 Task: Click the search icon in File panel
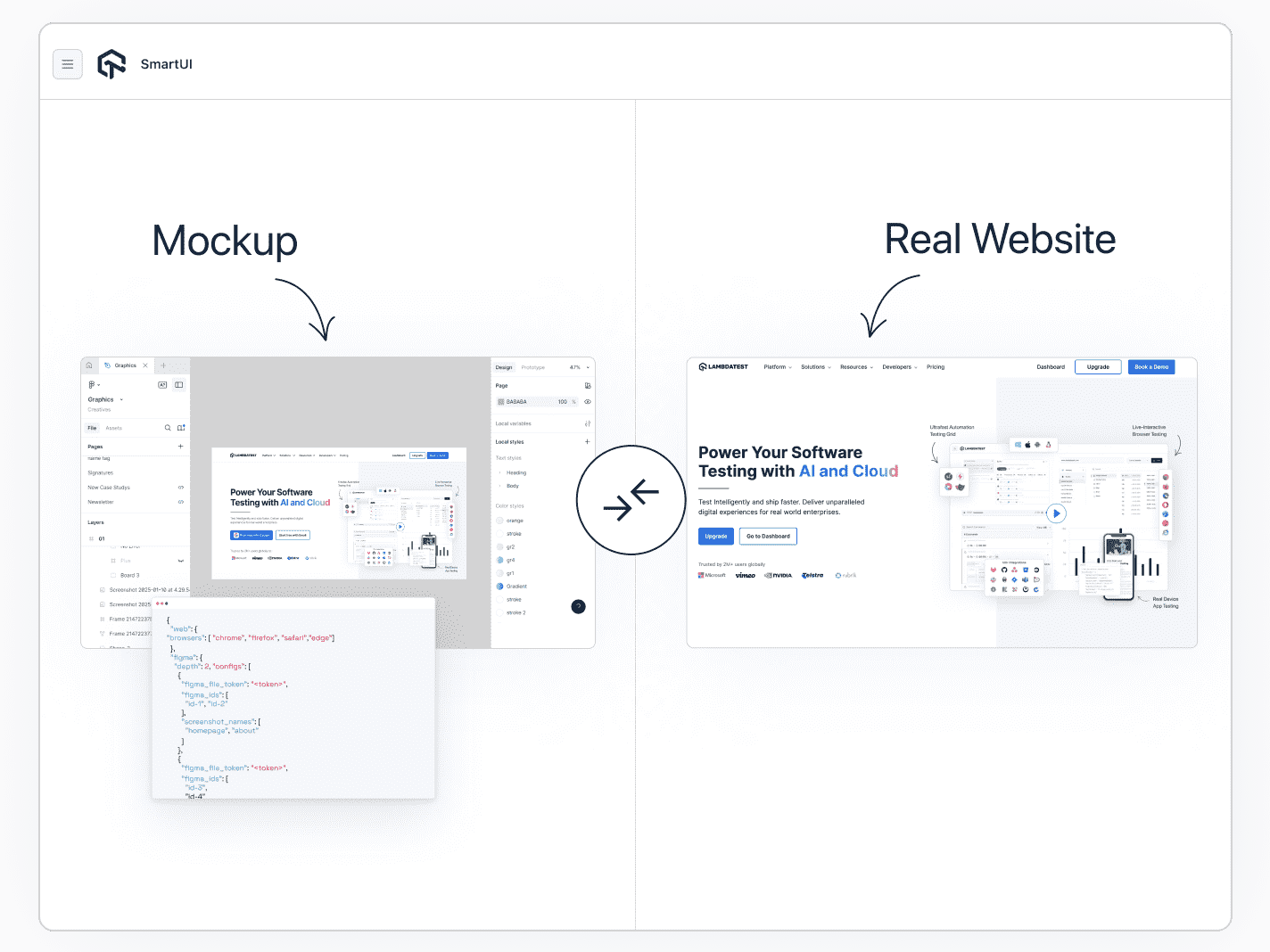click(168, 428)
